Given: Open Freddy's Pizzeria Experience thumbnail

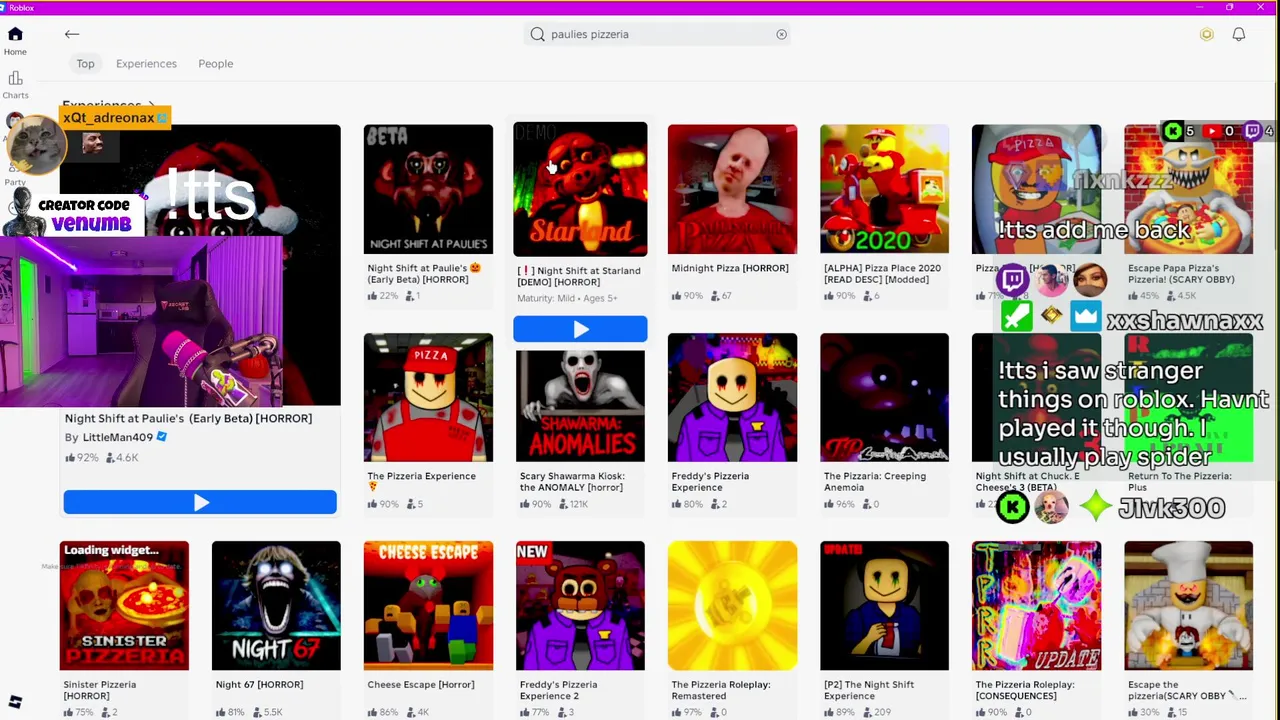Looking at the screenshot, I should coord(732,397).
